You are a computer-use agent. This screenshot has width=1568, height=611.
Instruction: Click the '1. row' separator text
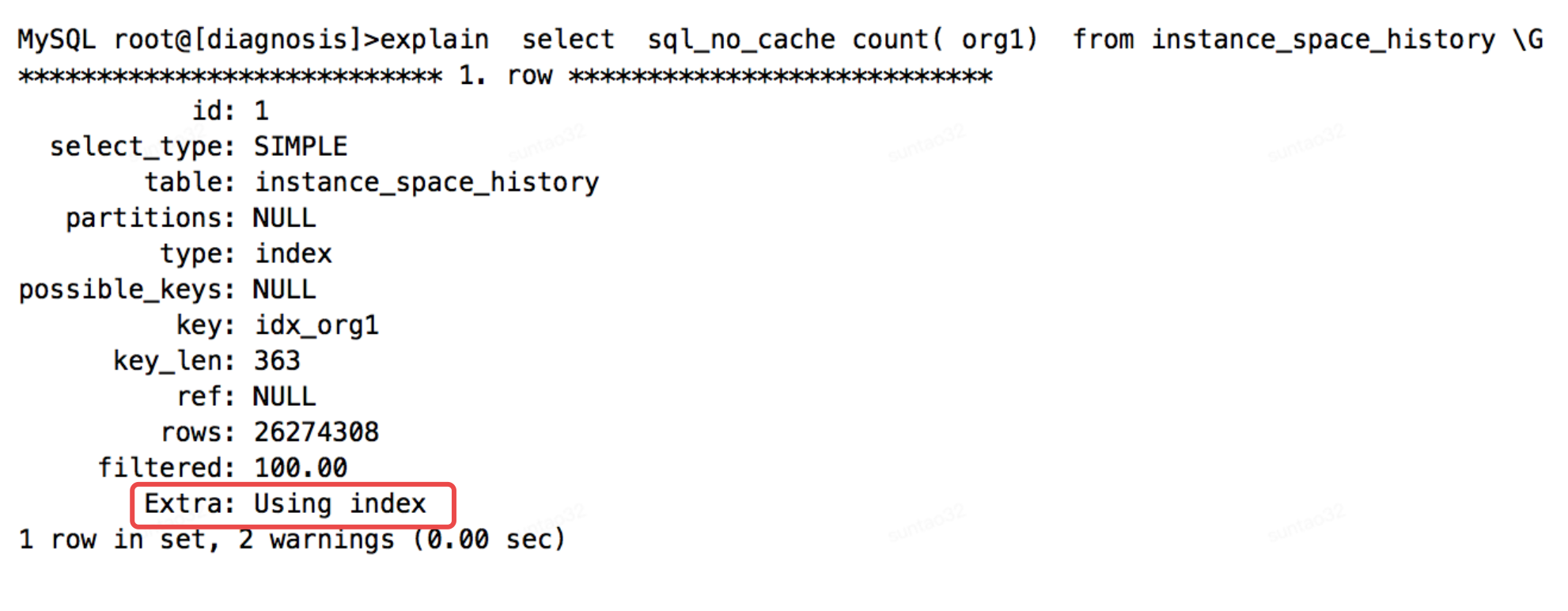click(506, 75)
